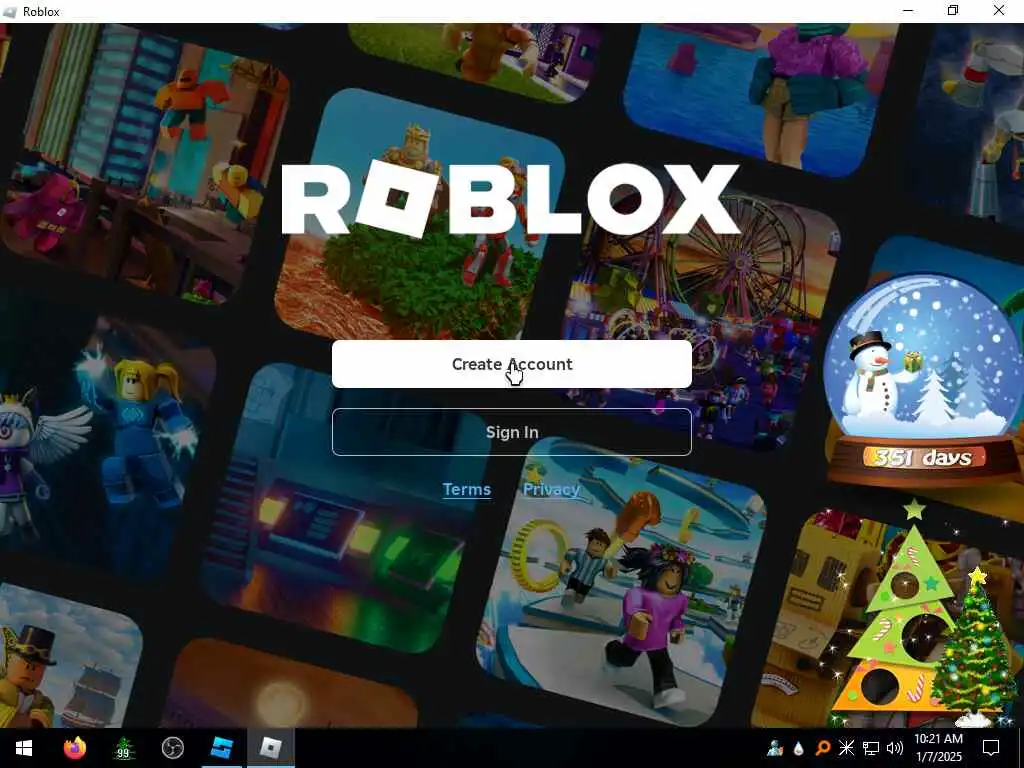Show the taskbar clock and calendar
The image size is (1024, 768).
[938, 748]
